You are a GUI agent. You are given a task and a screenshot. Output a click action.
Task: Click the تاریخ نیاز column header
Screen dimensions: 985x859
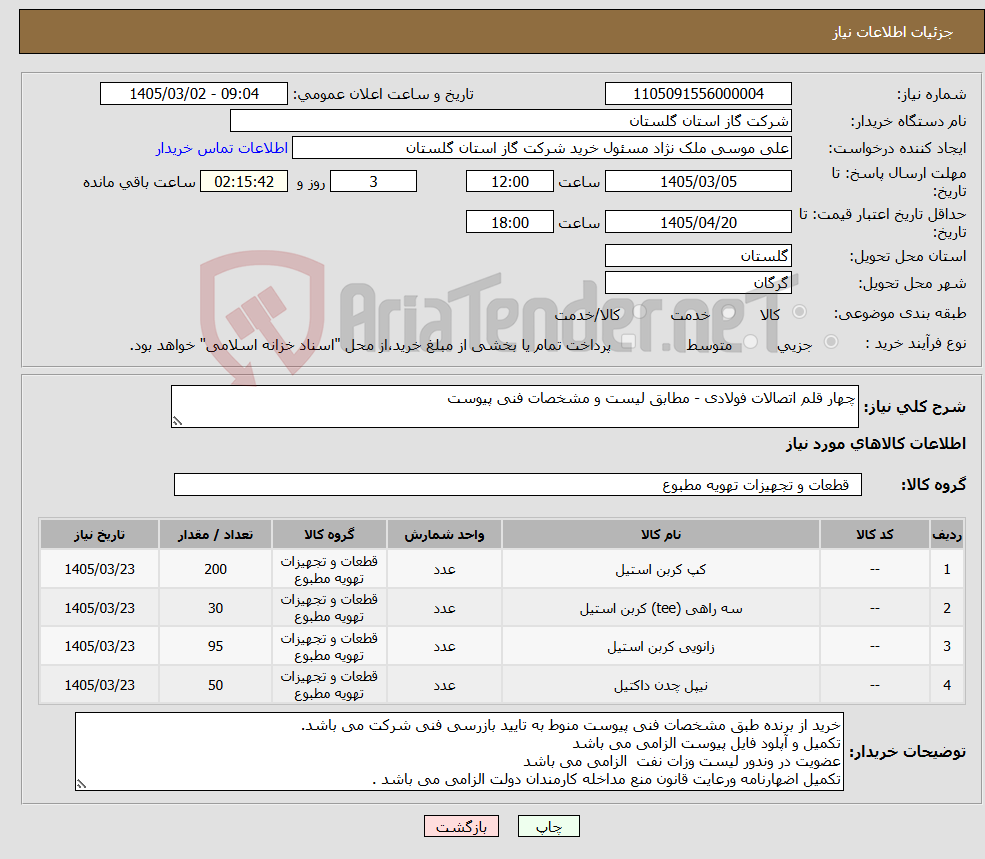pos(99,534)
